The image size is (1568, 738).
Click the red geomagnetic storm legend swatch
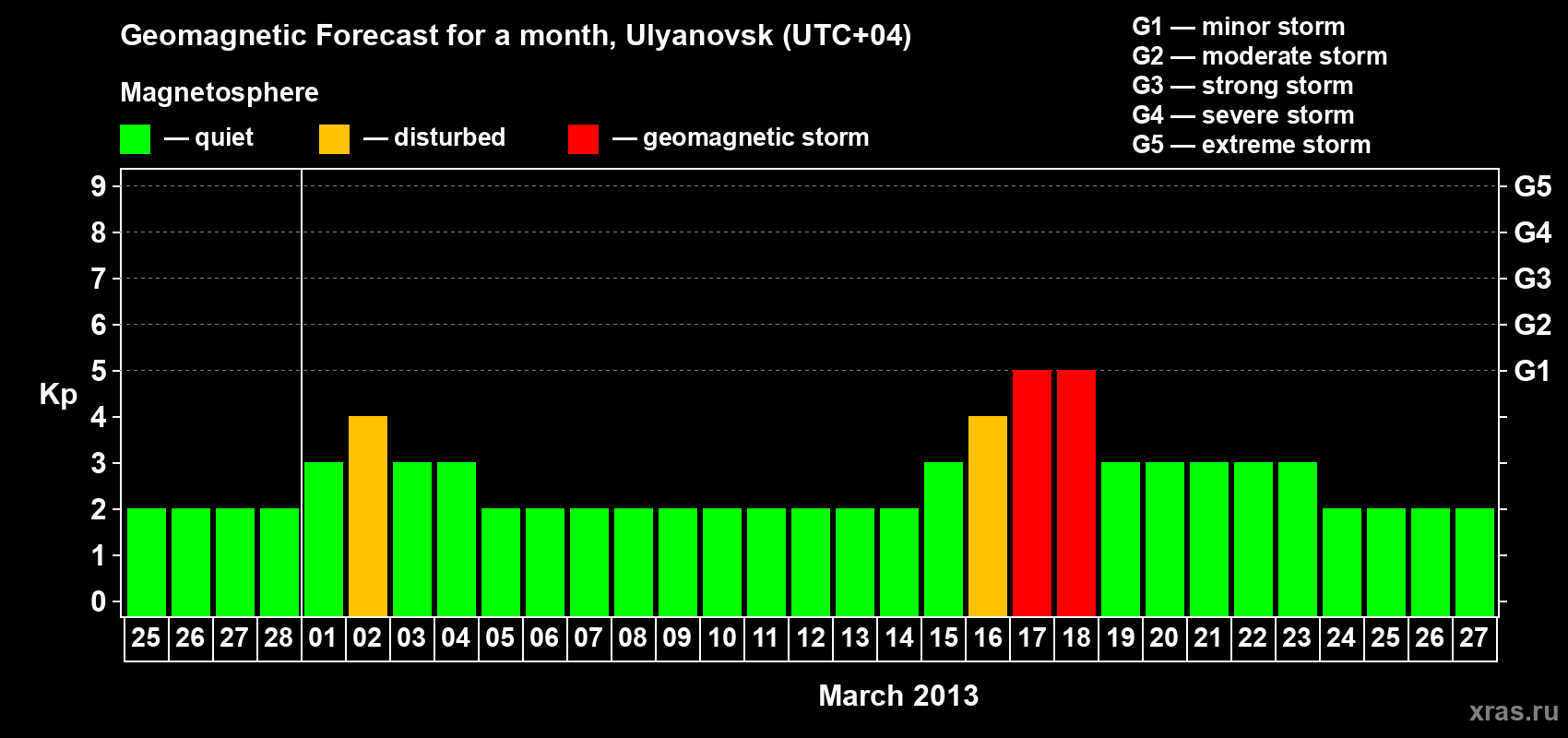[583, 139]
